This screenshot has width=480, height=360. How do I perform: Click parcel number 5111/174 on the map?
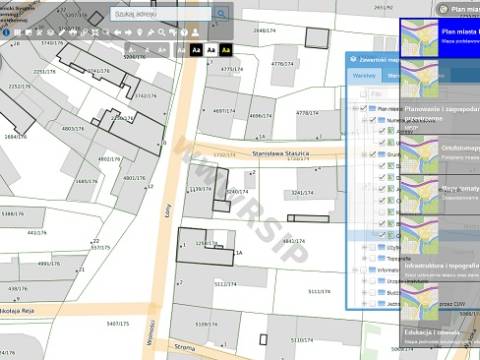click(x=319, y=291)
